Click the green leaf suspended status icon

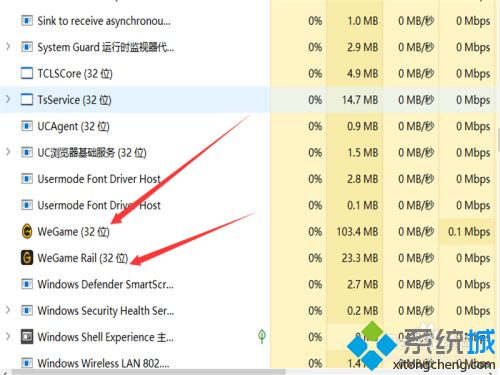click(x=262, y=336)
